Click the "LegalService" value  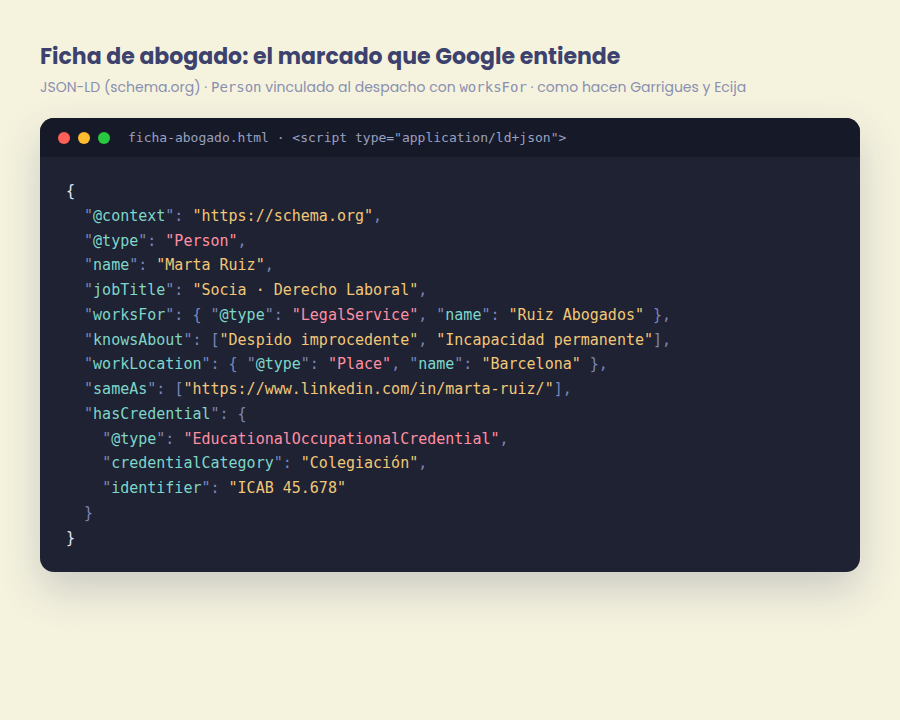[355, 315]
